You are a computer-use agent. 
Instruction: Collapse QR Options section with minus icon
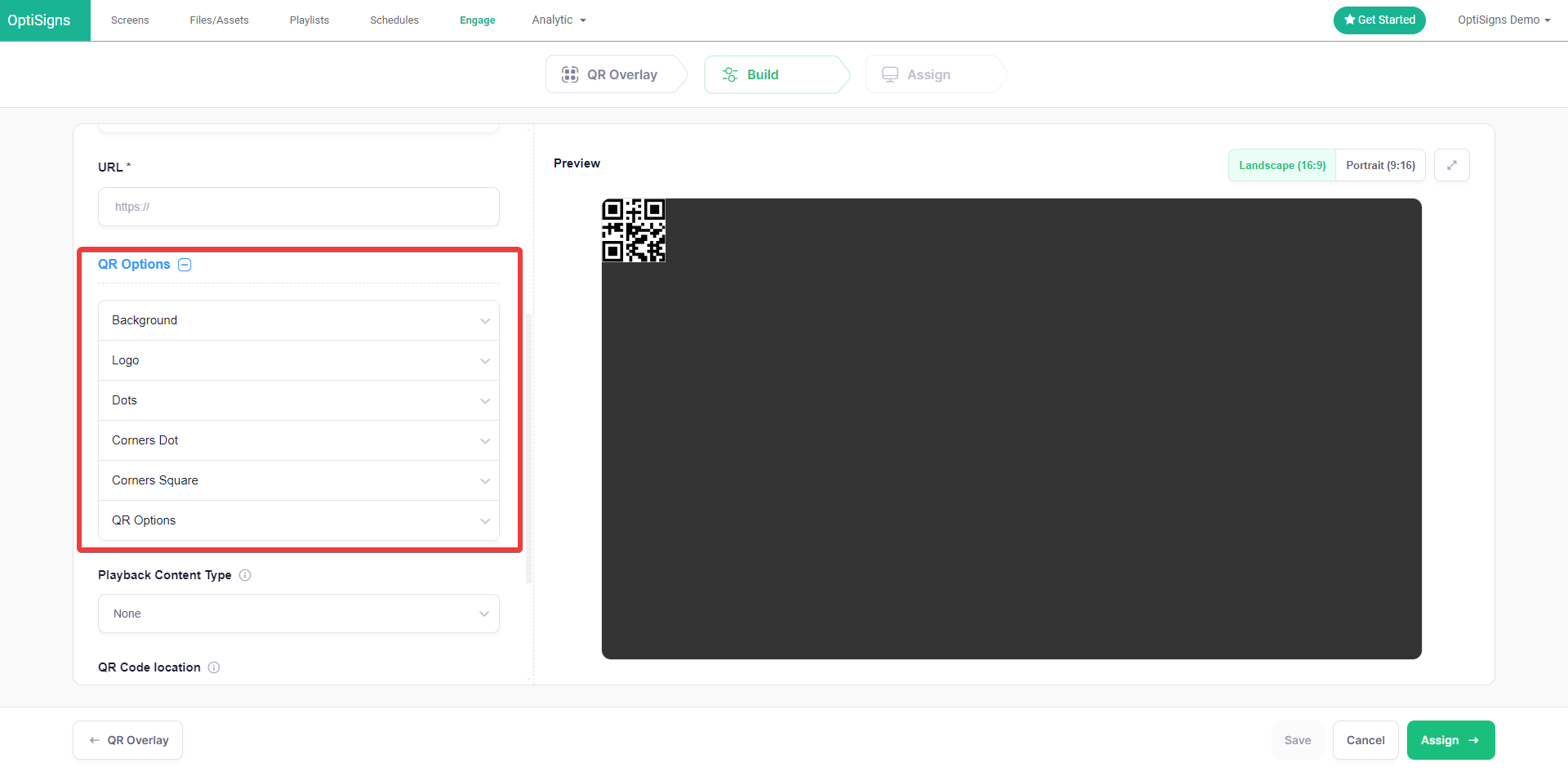(185, 265)
